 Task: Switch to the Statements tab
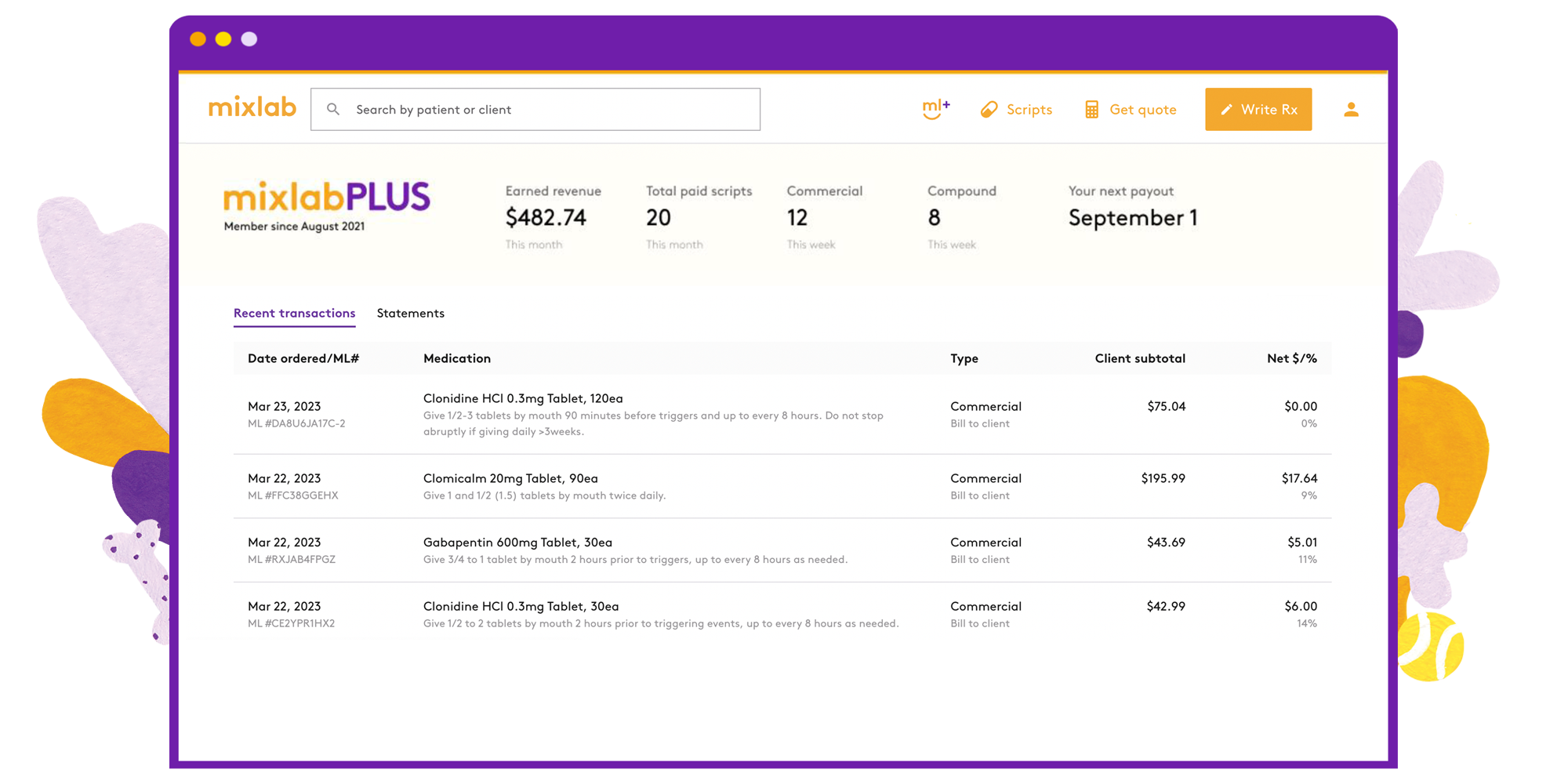tap(410, 313)
